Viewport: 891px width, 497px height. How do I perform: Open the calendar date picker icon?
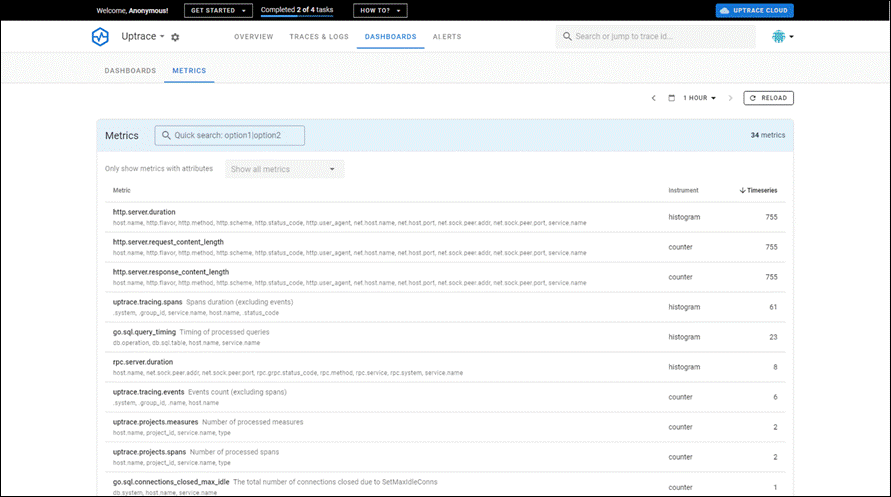coord(671,98)
